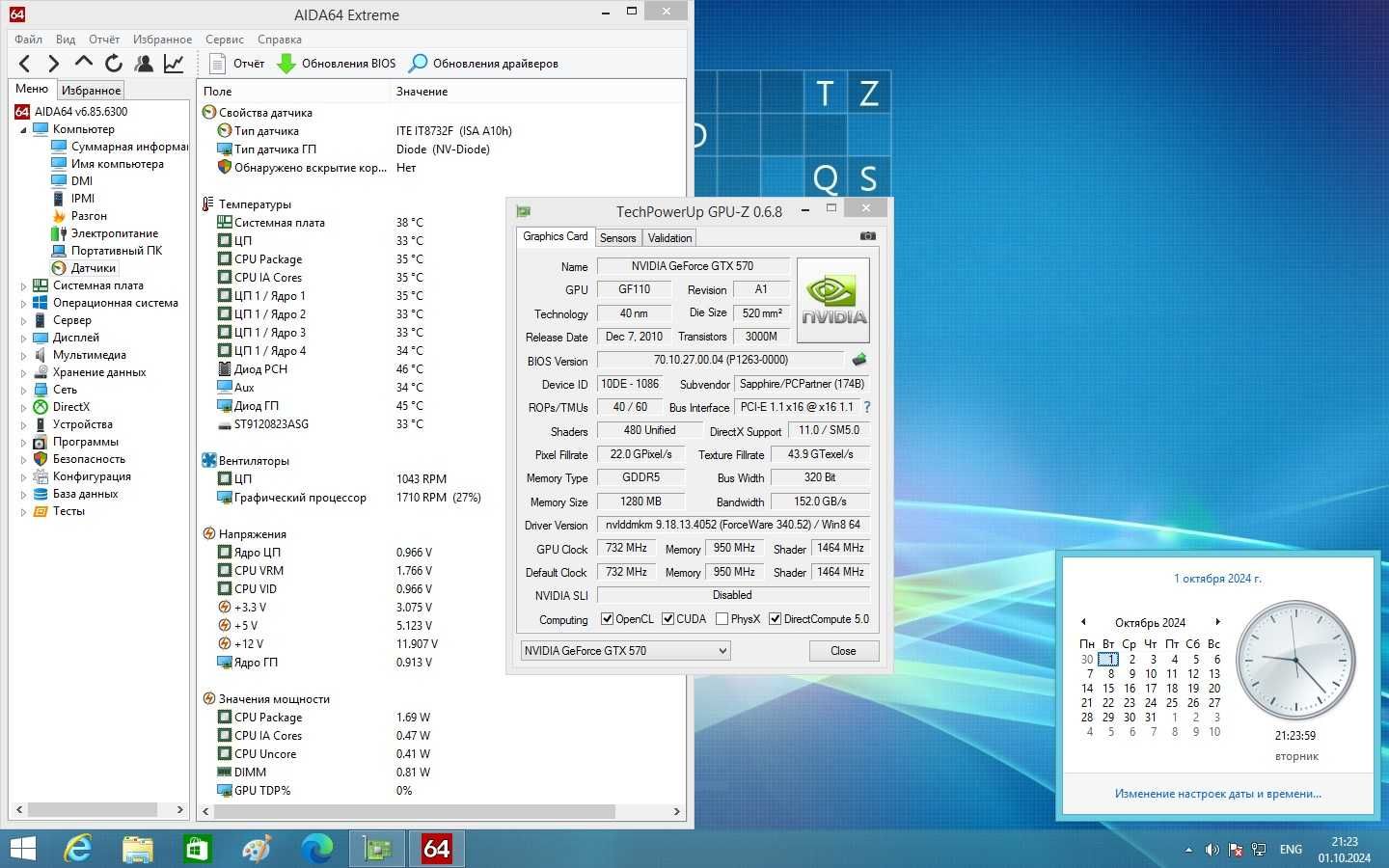Click Close button in GPU-Z
This screenshot has height=868, width=1389.
tap(843, 651)
